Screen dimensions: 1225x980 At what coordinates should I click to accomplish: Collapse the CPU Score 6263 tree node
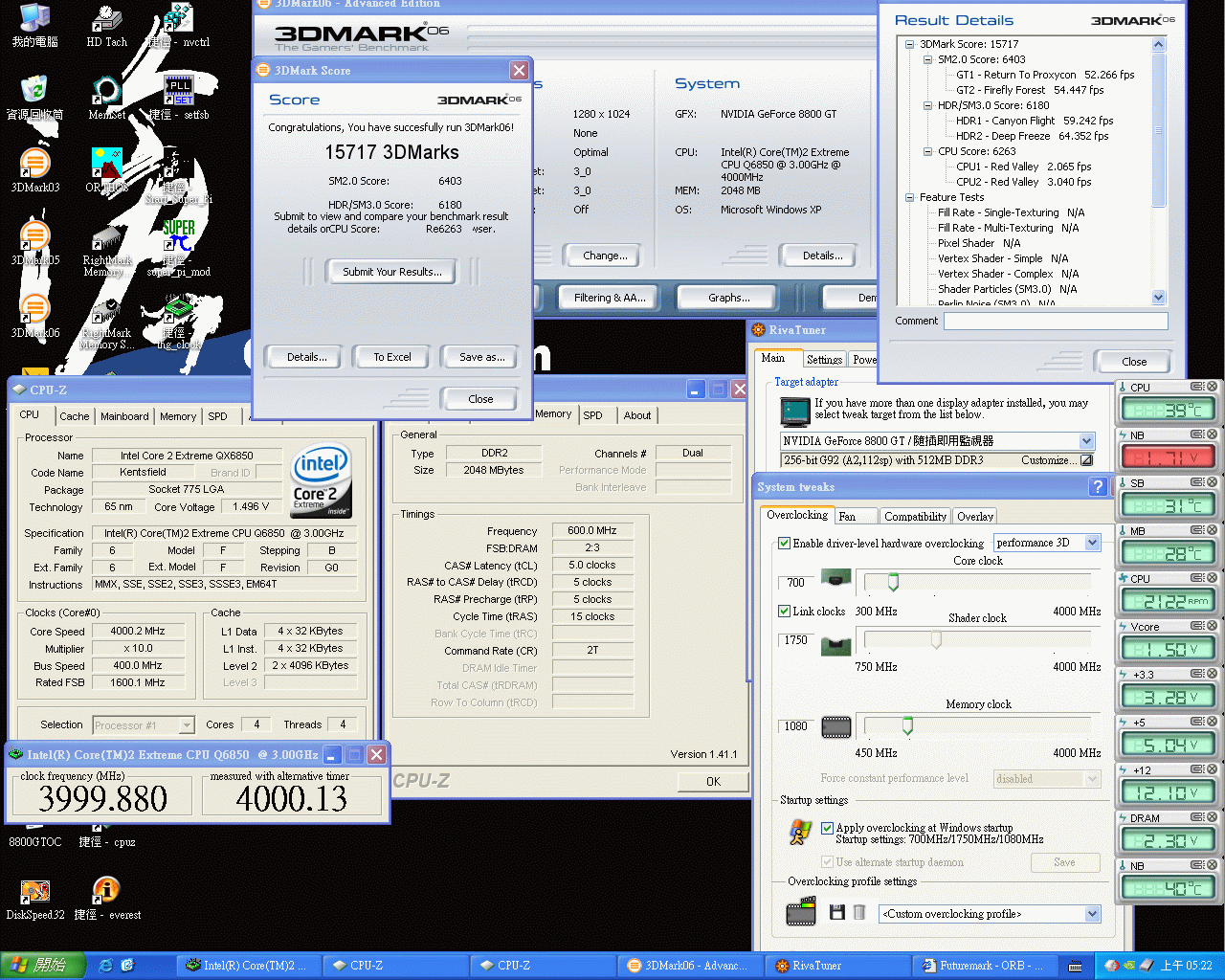(927, 151)
